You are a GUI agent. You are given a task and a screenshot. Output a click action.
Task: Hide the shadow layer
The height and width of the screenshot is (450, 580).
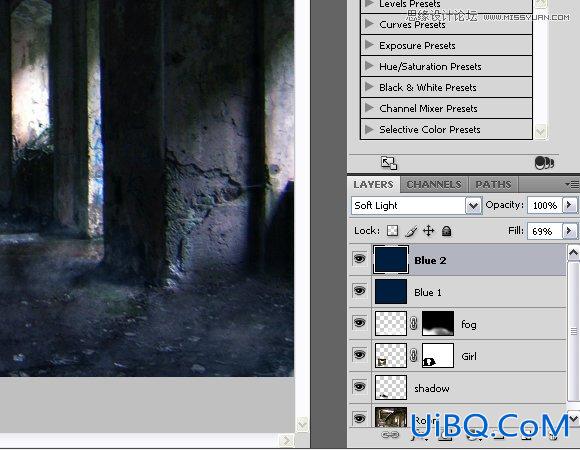click(359, 387)
